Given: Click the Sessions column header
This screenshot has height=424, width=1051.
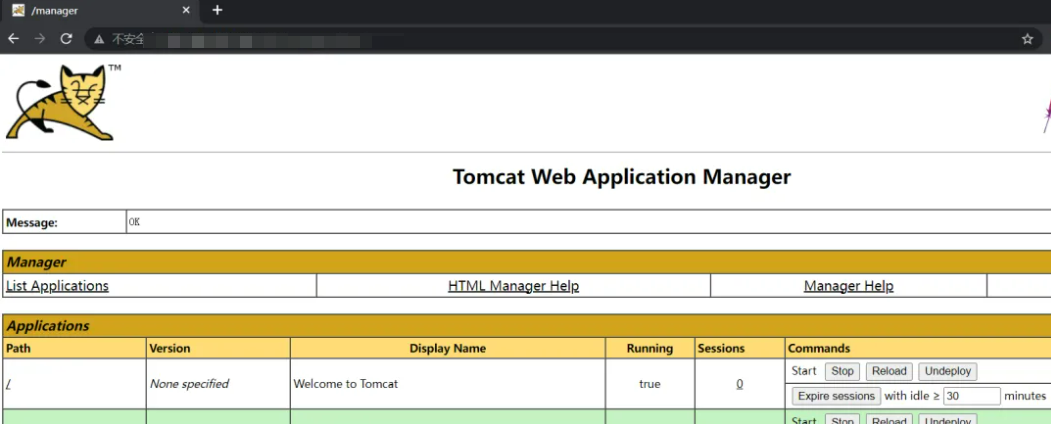Looking at the screenshot, I should coord(740,348).
